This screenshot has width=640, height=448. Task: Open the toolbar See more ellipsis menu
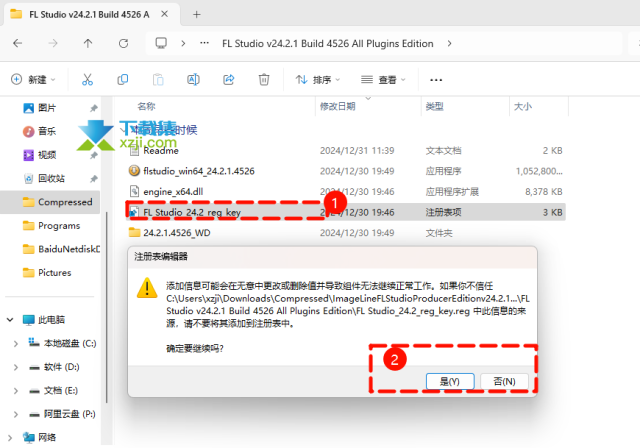[x=436, y=80]
